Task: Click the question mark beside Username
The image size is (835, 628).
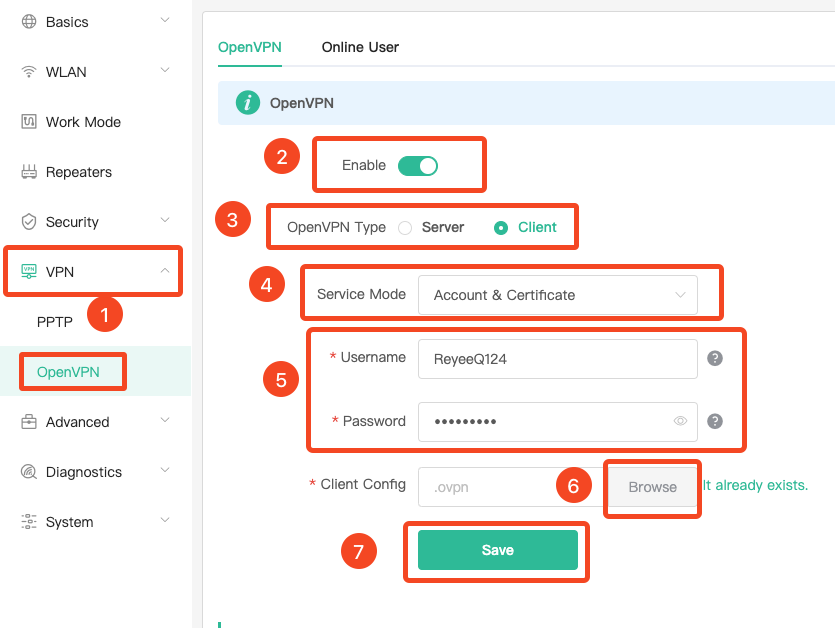Action: [717, 358]
